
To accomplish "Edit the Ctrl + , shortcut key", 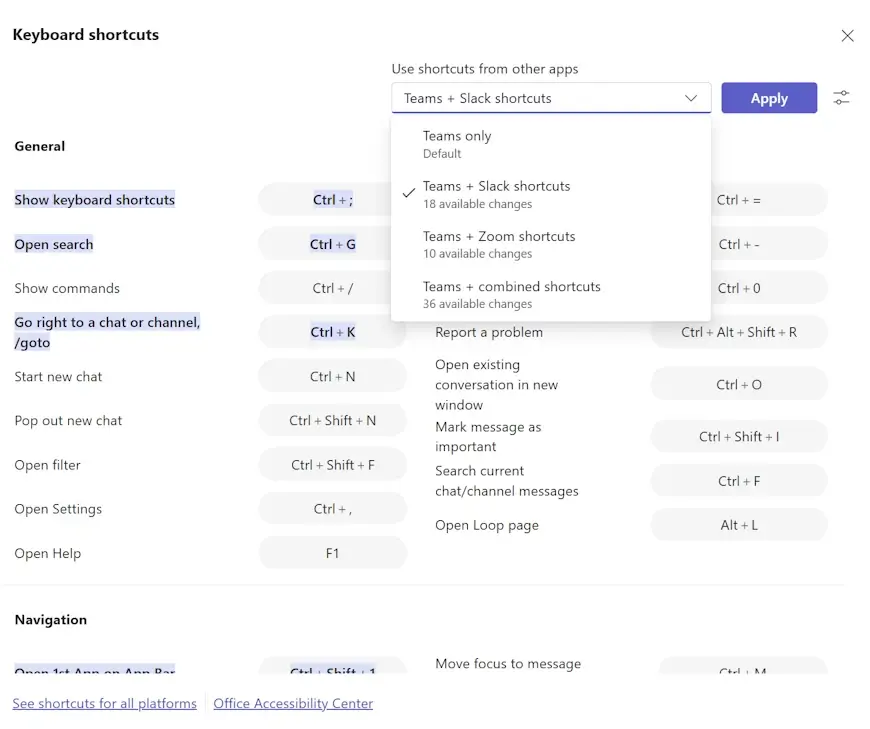I will 332,509.
